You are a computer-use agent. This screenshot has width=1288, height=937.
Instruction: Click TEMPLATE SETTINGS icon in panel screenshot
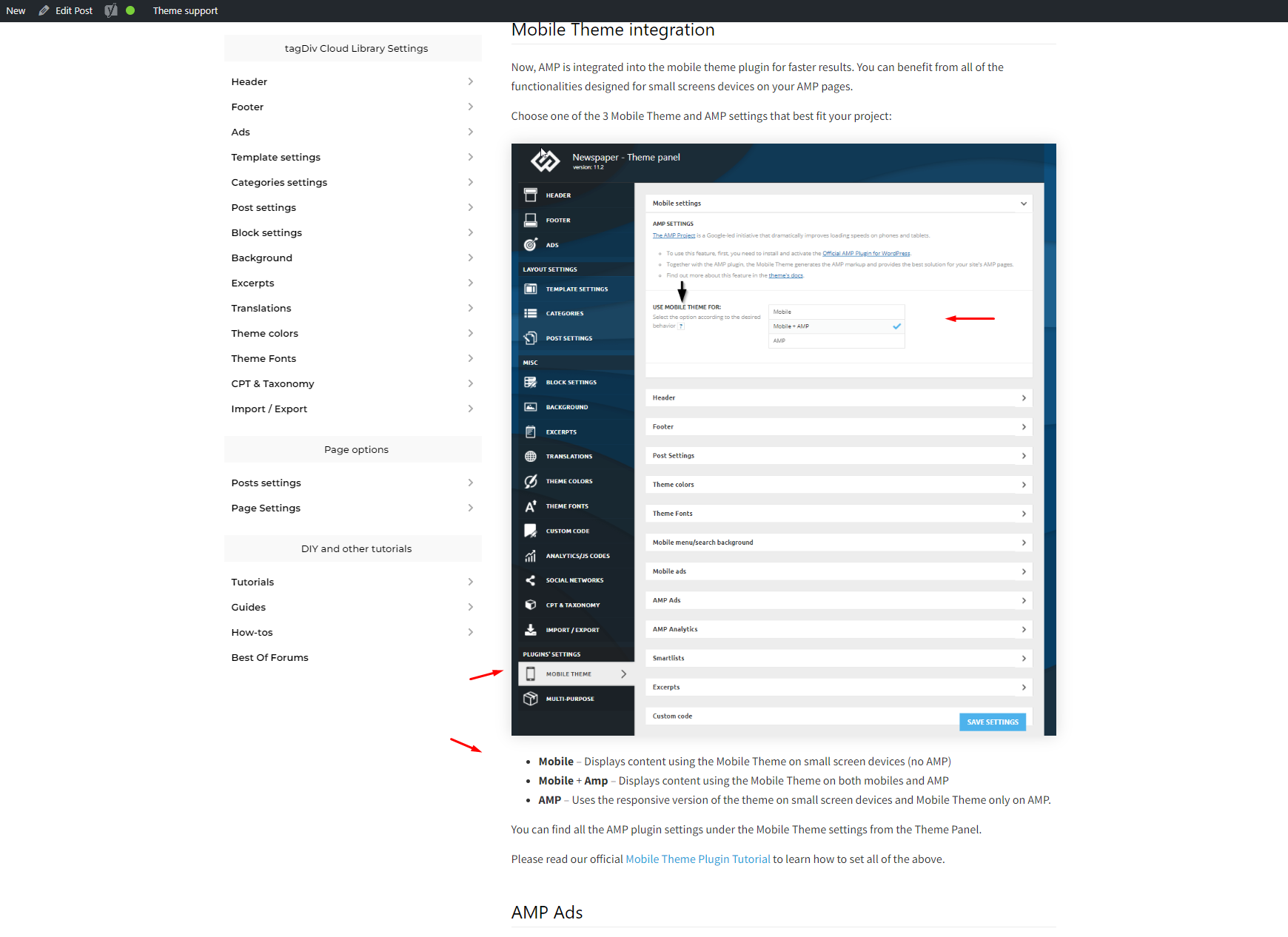coord(531,289)
